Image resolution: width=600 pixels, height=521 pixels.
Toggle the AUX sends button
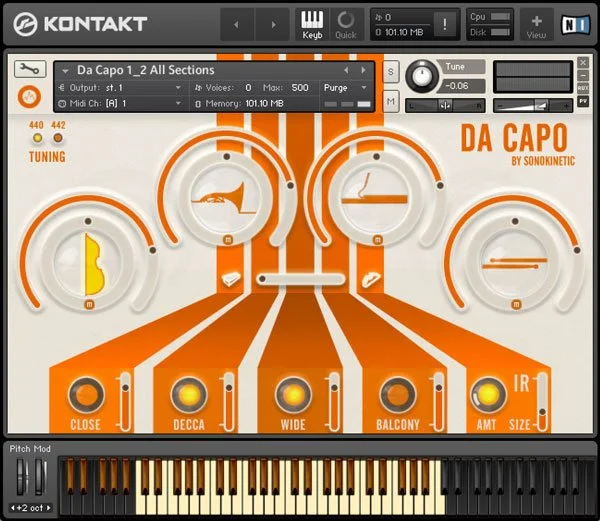point(583,88)
